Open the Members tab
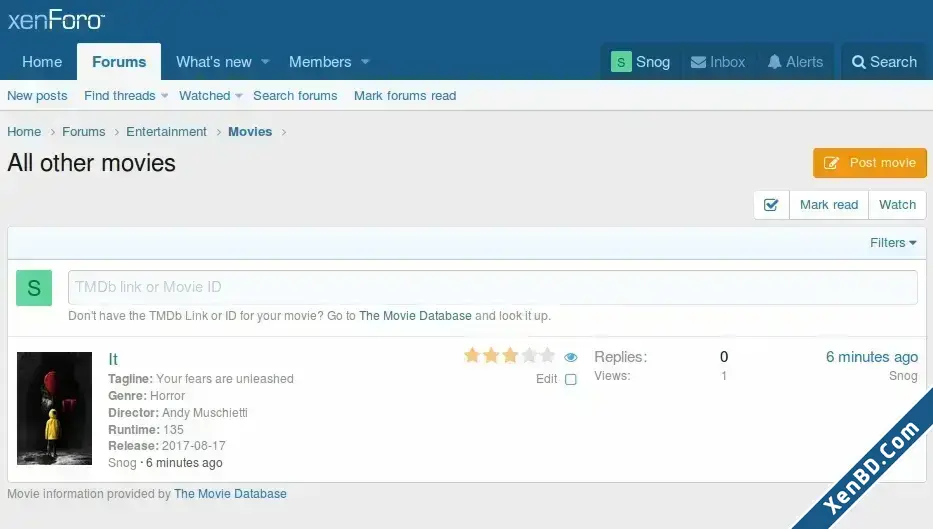933x529 pixels. tap(320, 62)
